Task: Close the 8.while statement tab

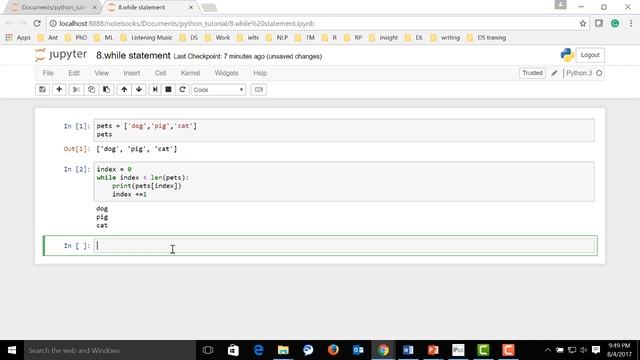Action: point(191,7)
